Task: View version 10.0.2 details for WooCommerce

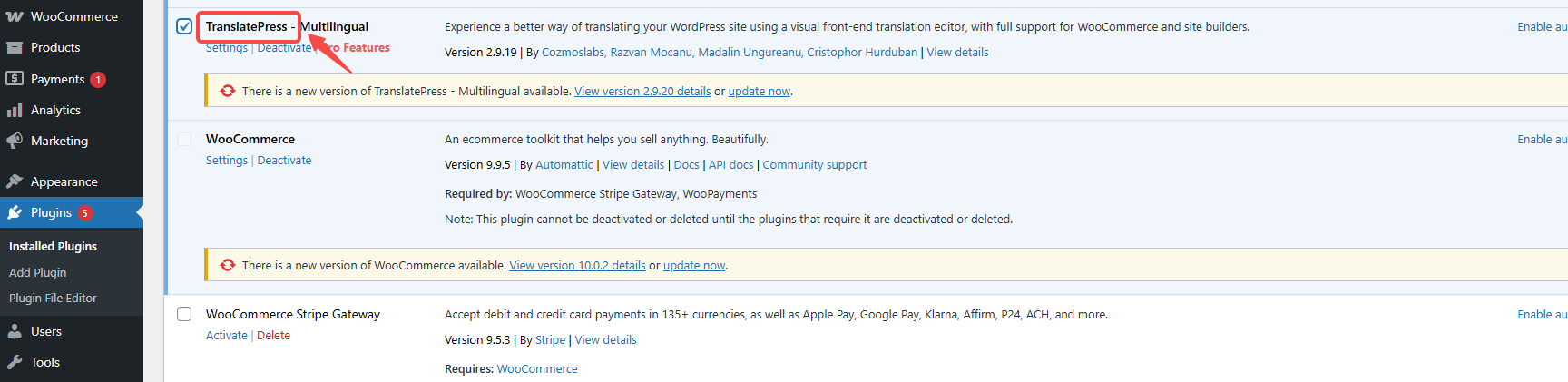Action: click(577, 265)
